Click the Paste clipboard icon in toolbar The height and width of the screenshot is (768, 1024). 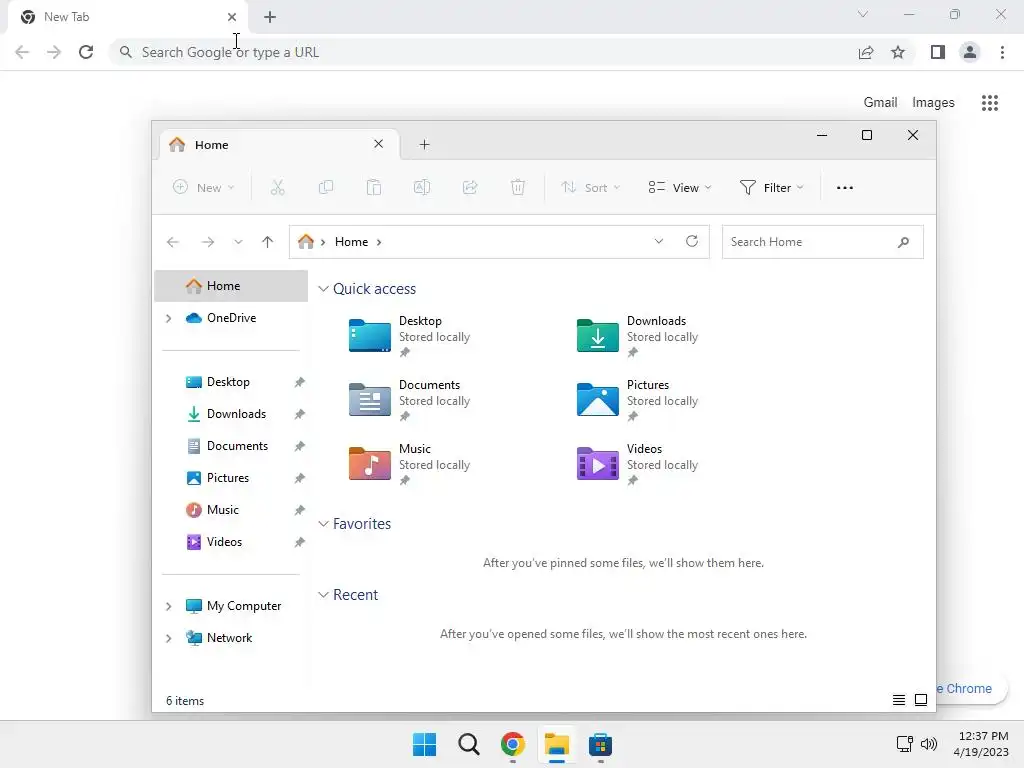click(374, 187)
